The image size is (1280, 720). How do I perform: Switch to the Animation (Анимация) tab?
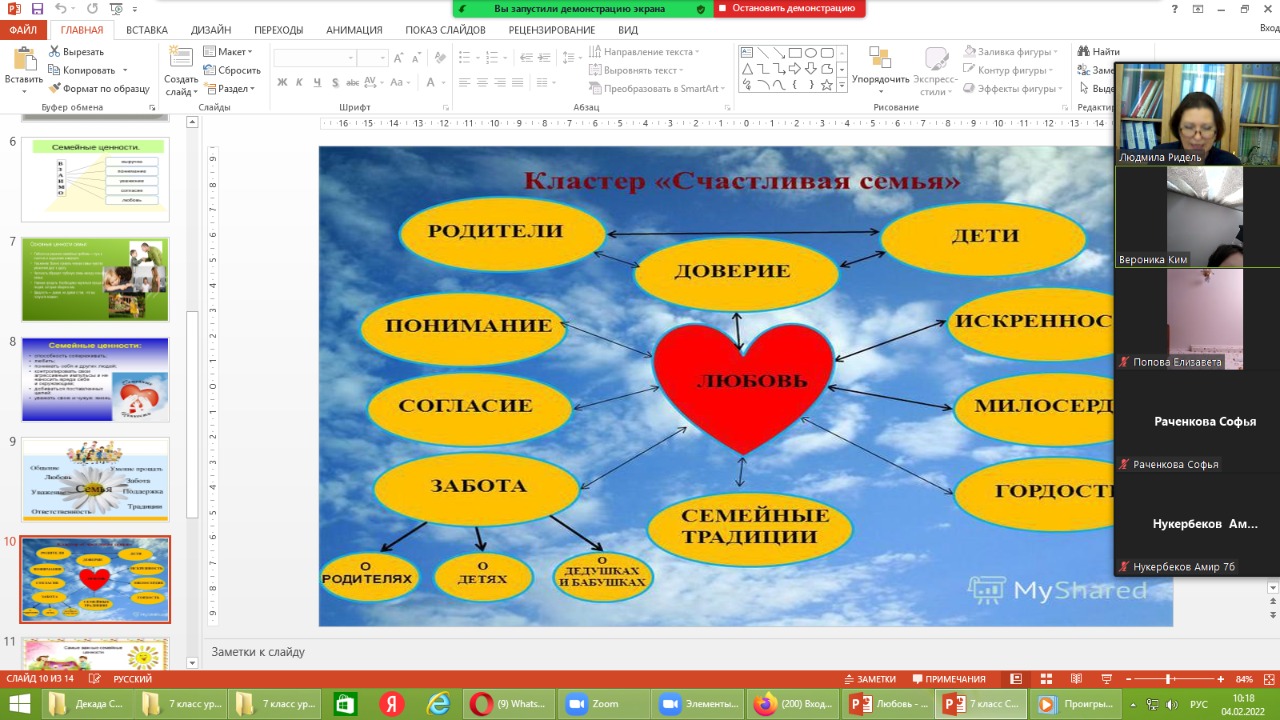click(354, 30)
